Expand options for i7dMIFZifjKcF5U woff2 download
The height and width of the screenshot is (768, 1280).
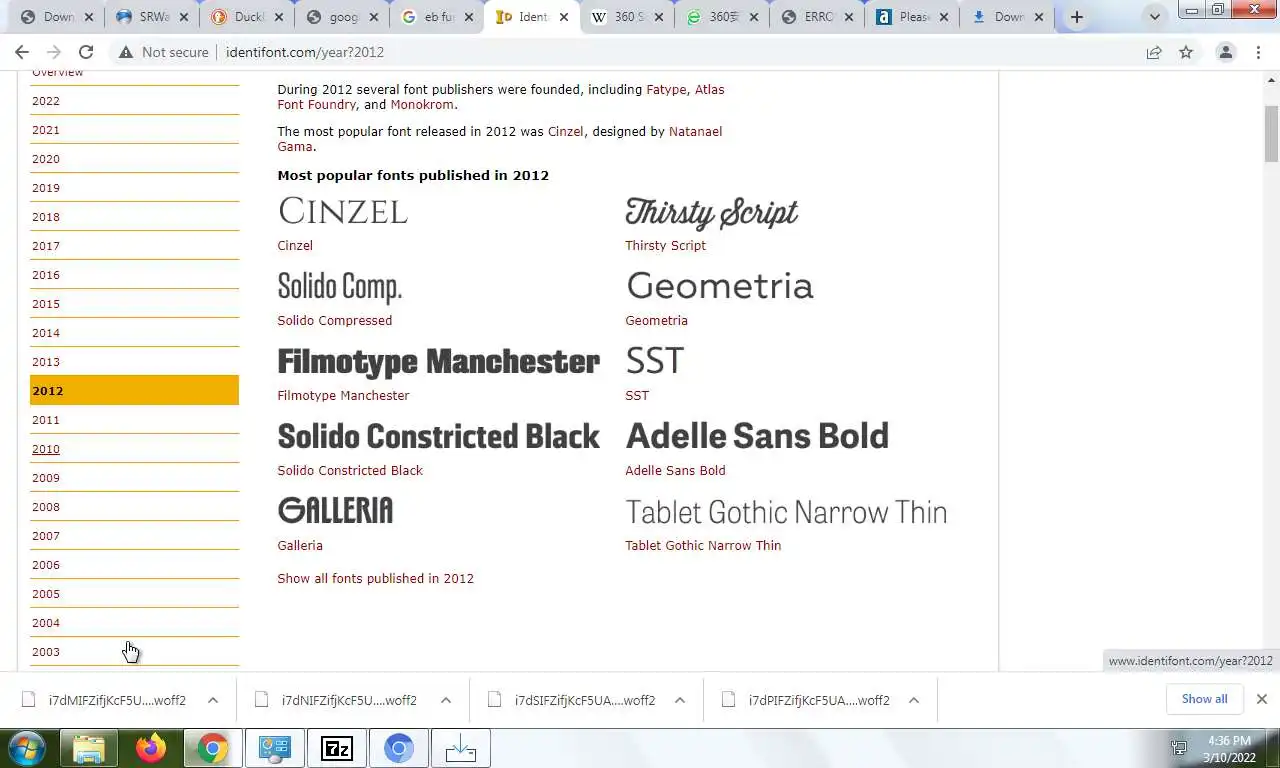[213, 700]
